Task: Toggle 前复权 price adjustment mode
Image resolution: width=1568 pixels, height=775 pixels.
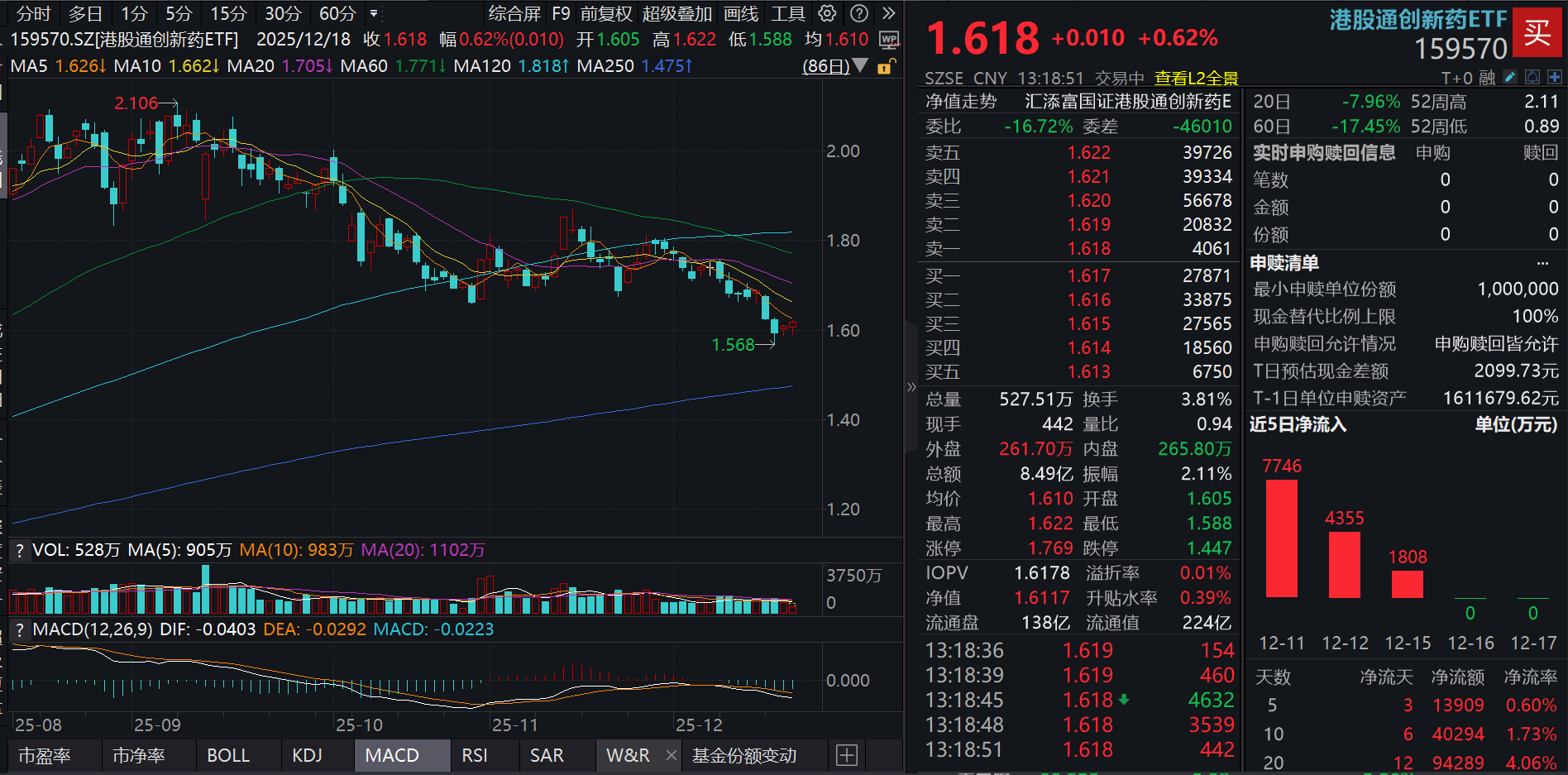Action: pos(606,13)
